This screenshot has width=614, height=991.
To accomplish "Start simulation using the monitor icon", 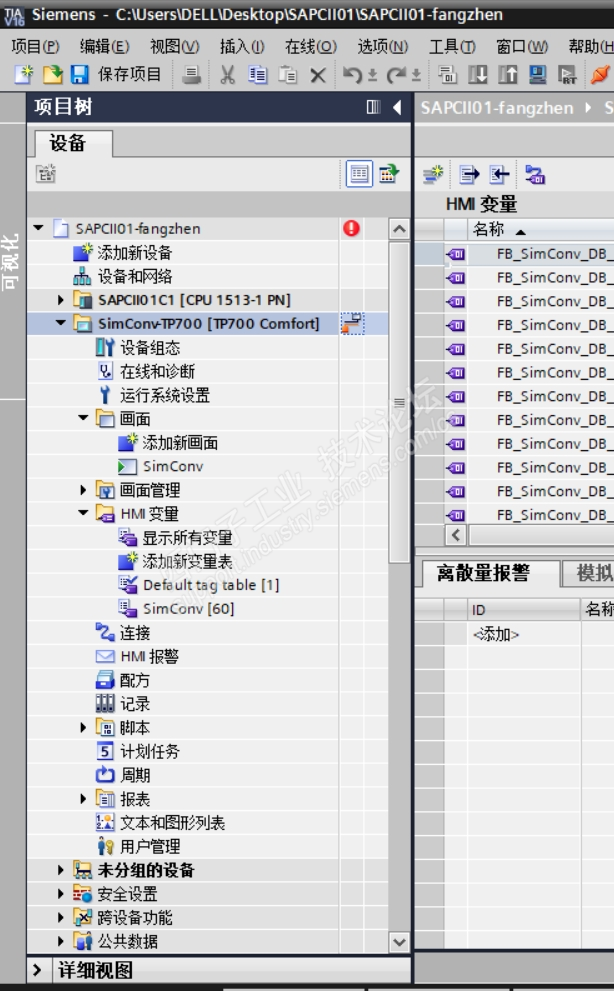I will click(537, 75).
